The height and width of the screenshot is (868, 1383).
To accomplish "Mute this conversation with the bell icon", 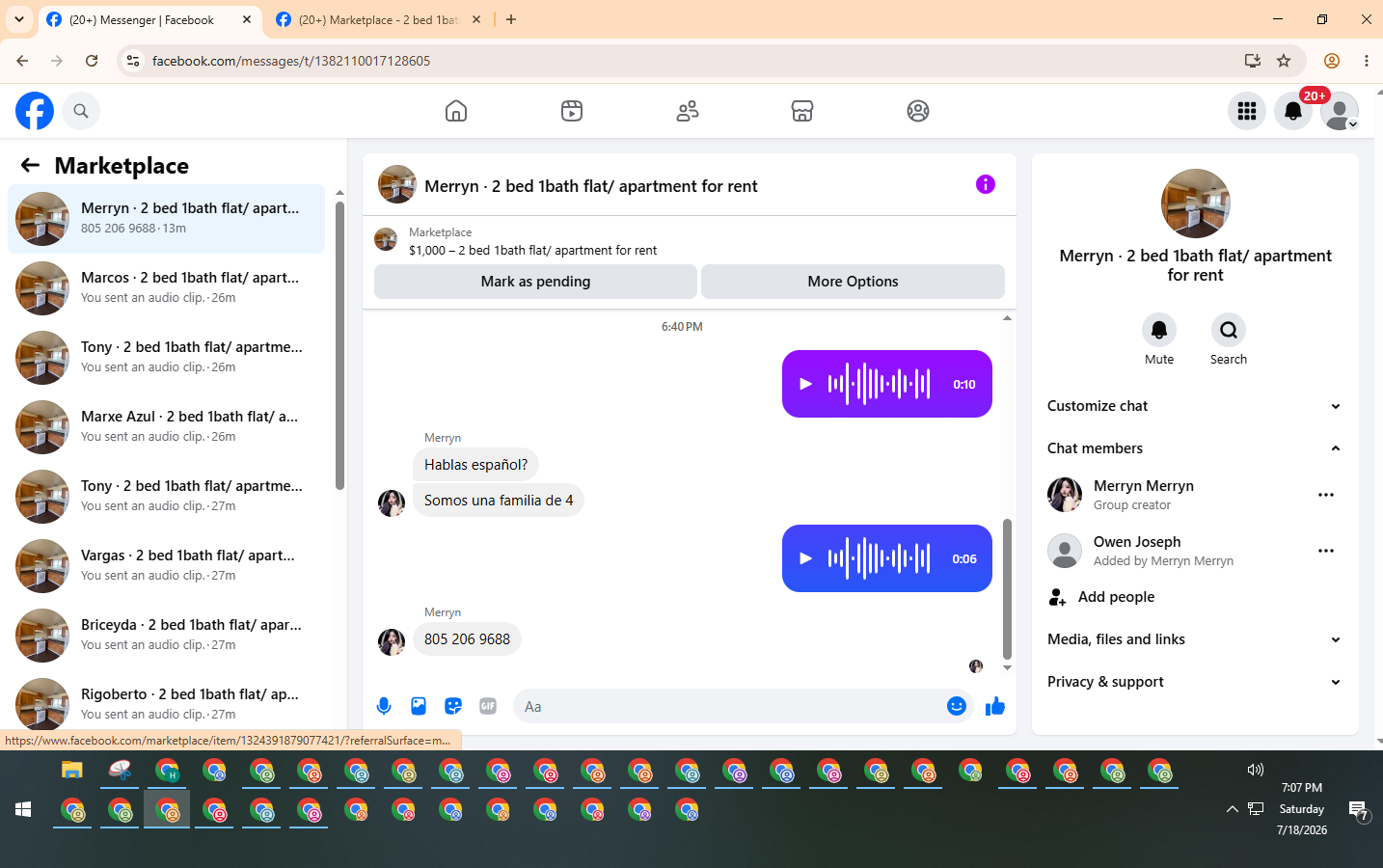I will point(1159,330).
